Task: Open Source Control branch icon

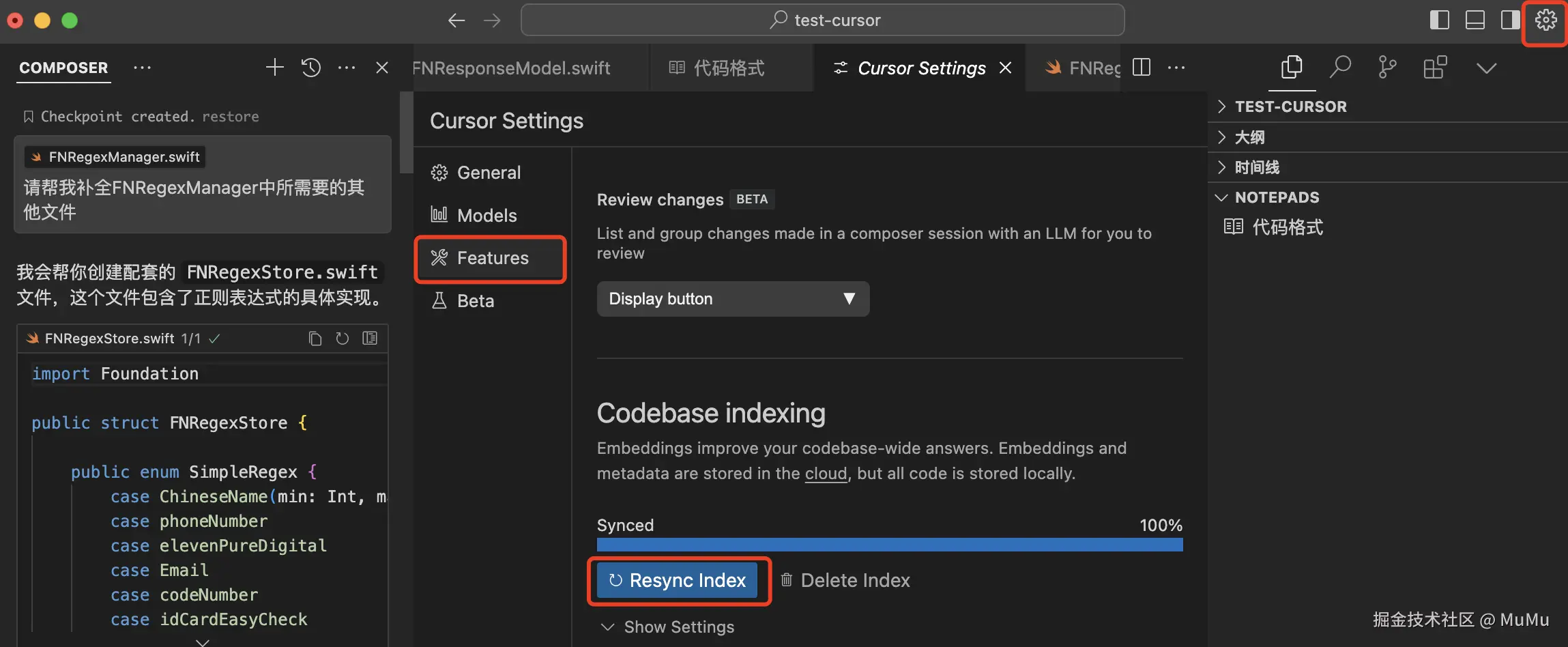Action: (x=1387, y=68)
